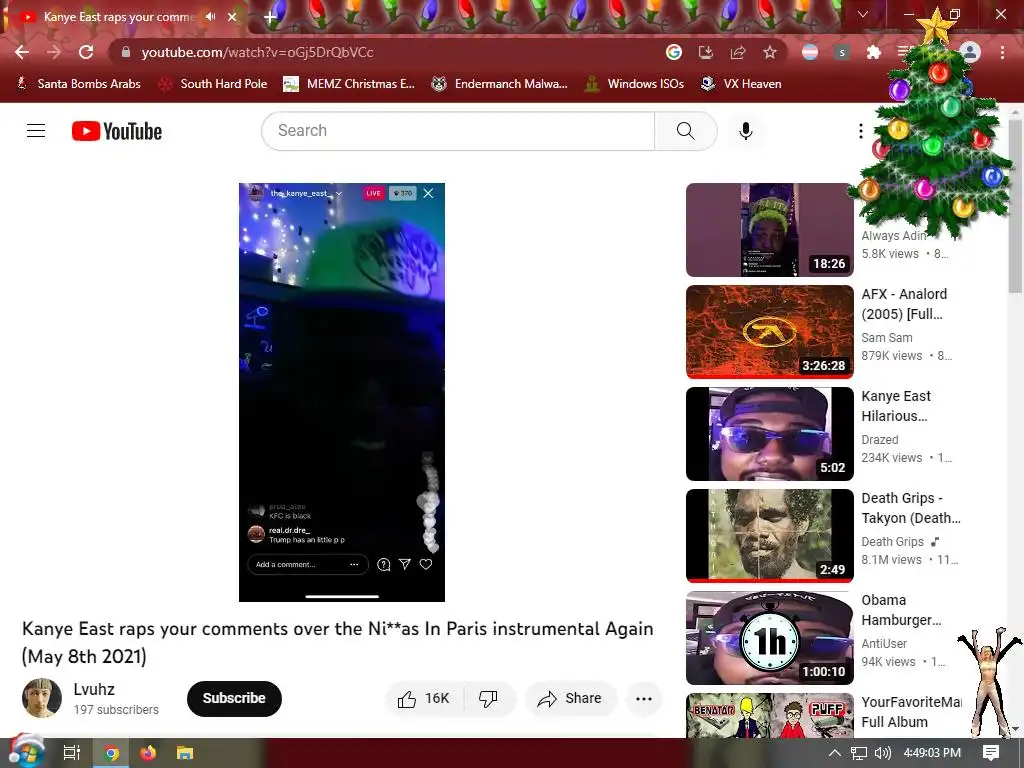Click the AntiUser channel name
Viewport: 1024px width, 768px height.
[x=884, y=643]
